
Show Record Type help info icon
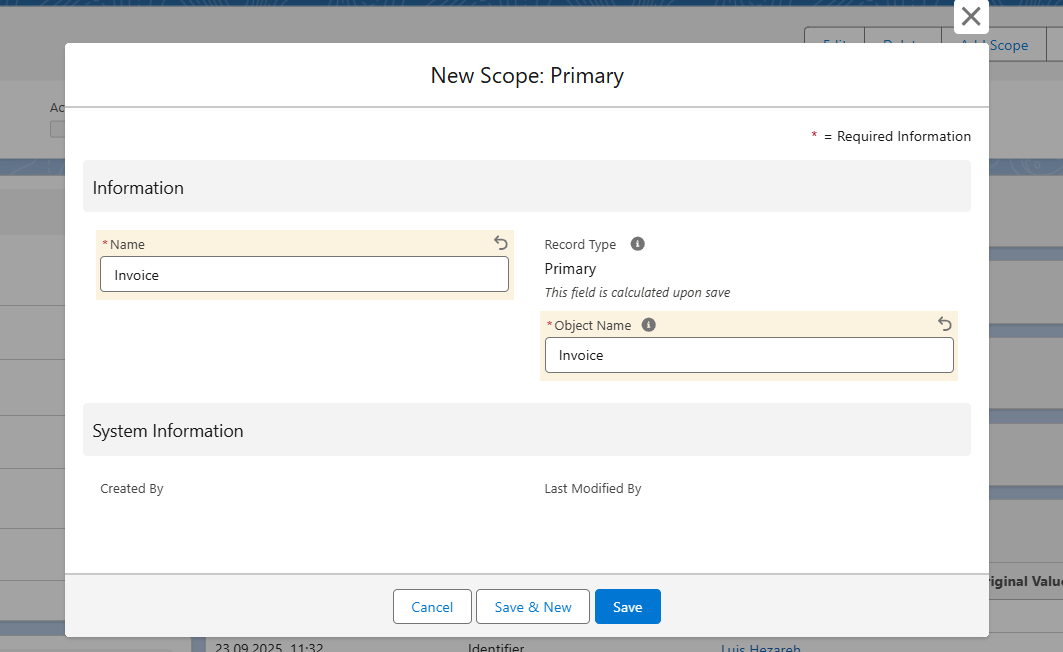point(637,244)
